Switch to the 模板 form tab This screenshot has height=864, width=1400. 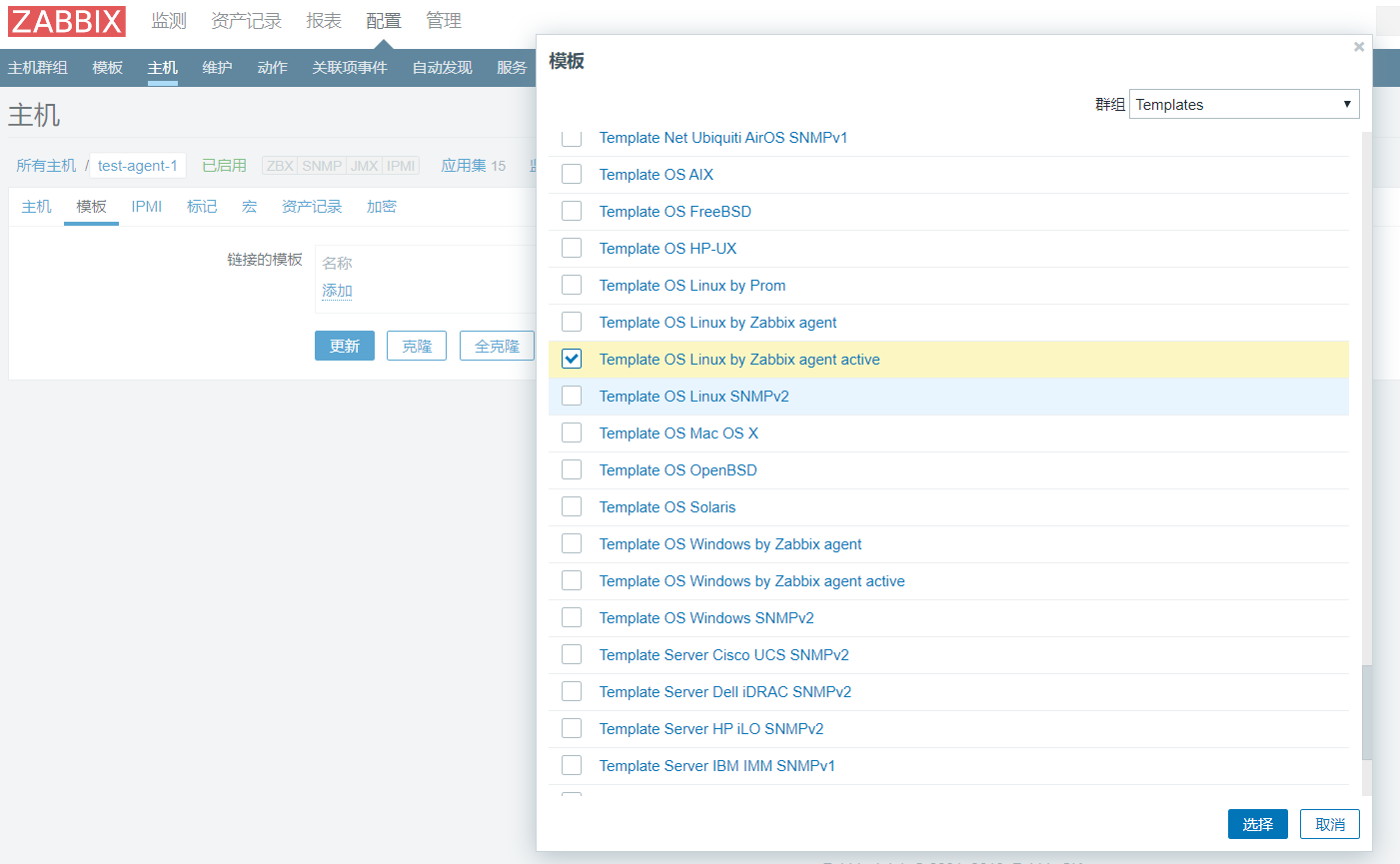(x=92, y=207)
